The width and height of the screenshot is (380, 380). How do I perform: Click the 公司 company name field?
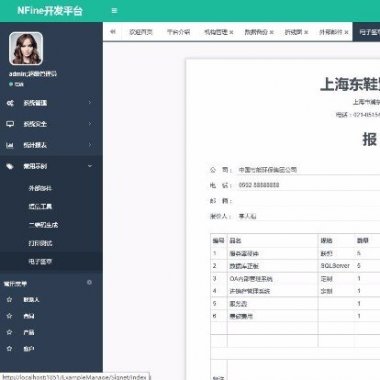point(308,170)
